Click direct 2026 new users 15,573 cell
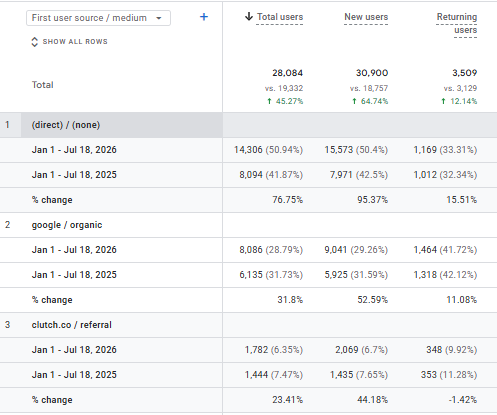This screenshot has height=415, width=497. [356, 150]
